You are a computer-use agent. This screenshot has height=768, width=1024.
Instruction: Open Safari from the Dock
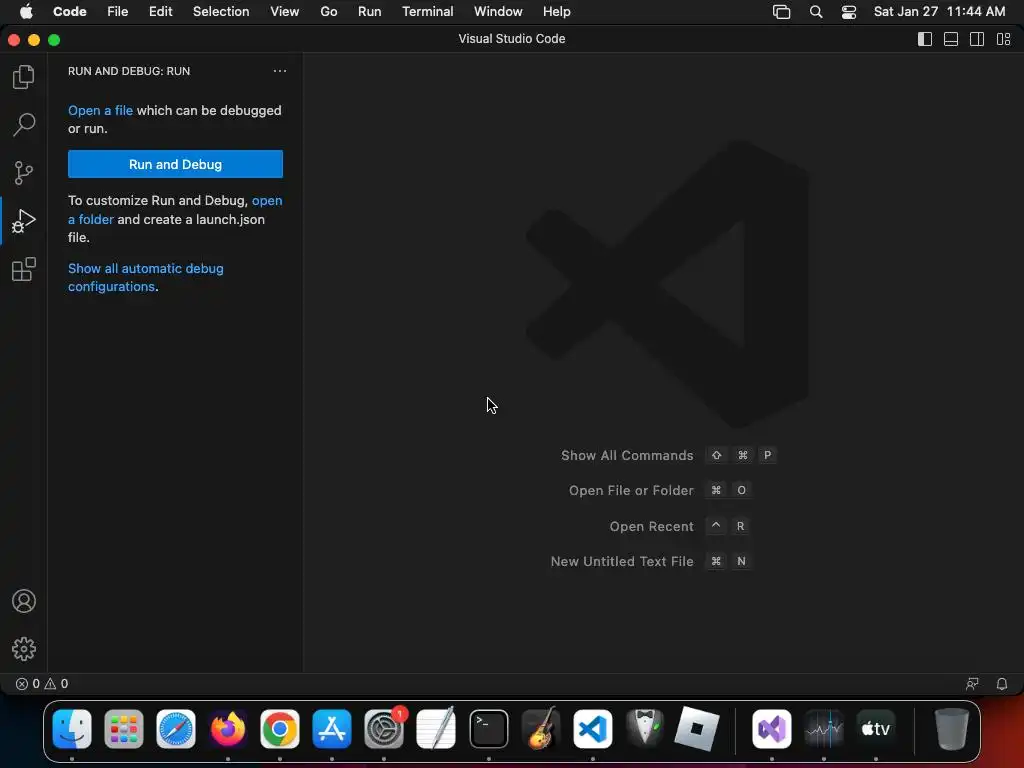point(176,728)
